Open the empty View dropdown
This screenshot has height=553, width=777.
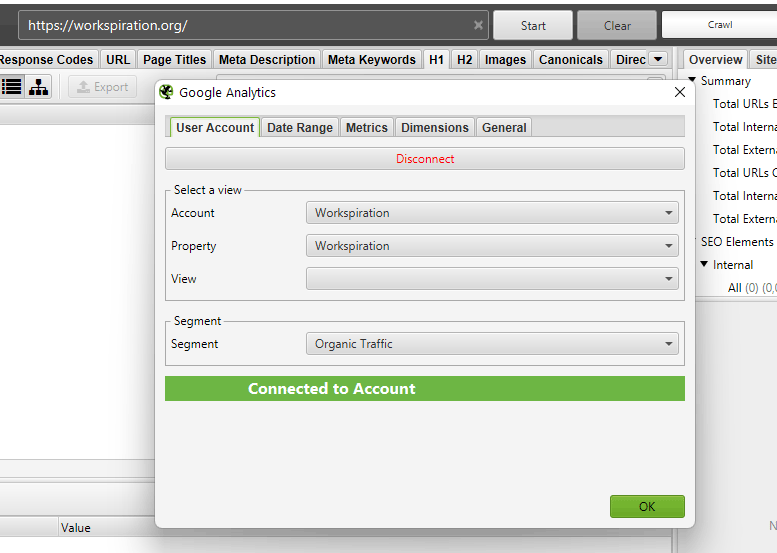tap(492, 278)
